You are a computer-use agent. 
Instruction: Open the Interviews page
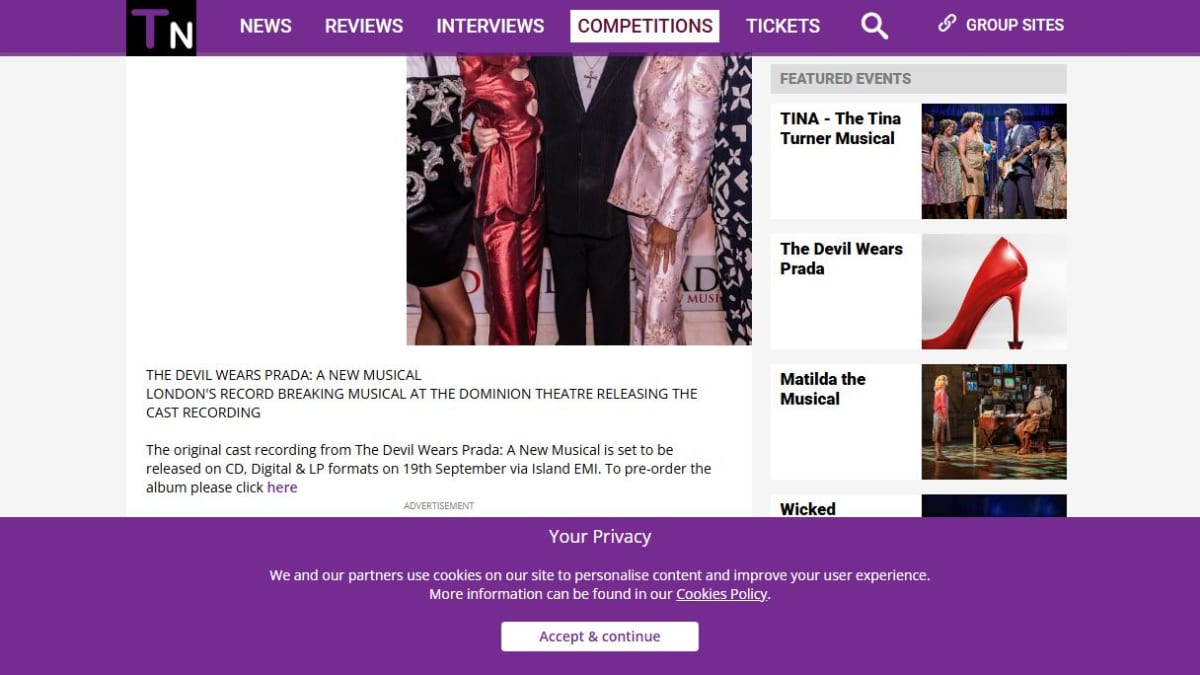click(x=490, y=26)
